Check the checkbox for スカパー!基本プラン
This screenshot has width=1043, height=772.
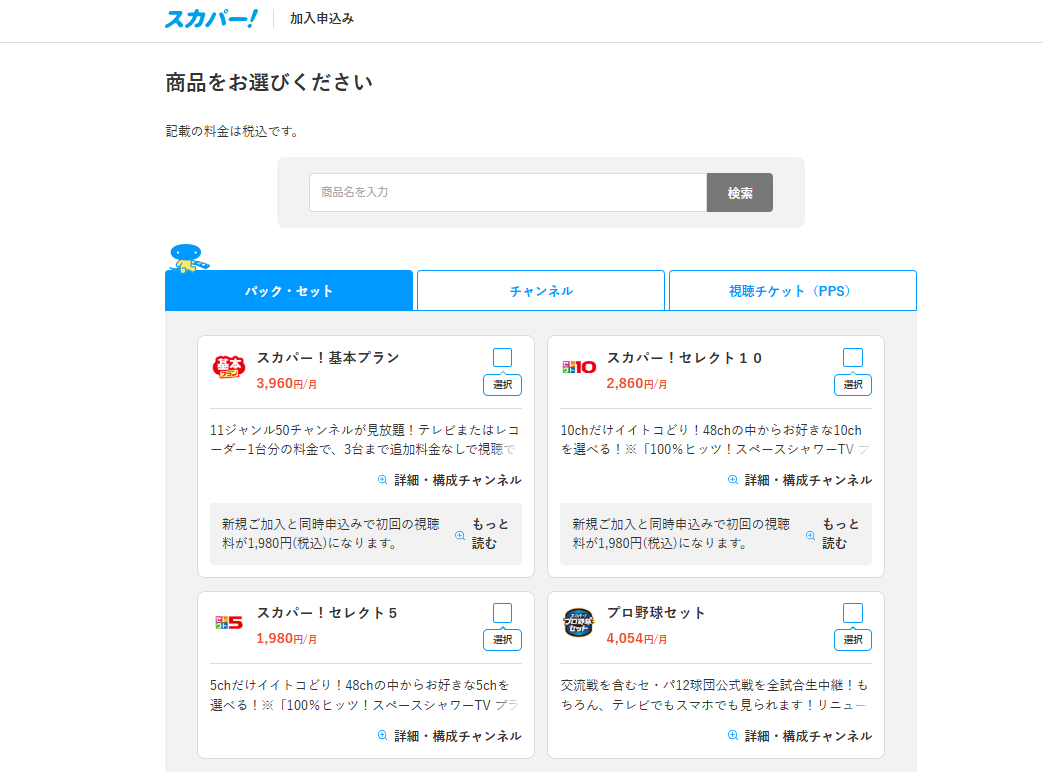[x=502, y=358]
